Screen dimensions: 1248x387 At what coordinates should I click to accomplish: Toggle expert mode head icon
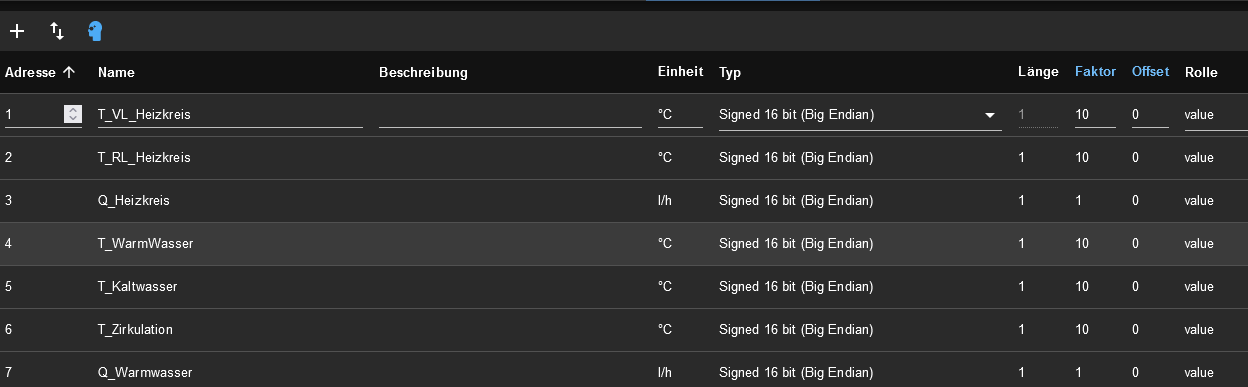95,31
